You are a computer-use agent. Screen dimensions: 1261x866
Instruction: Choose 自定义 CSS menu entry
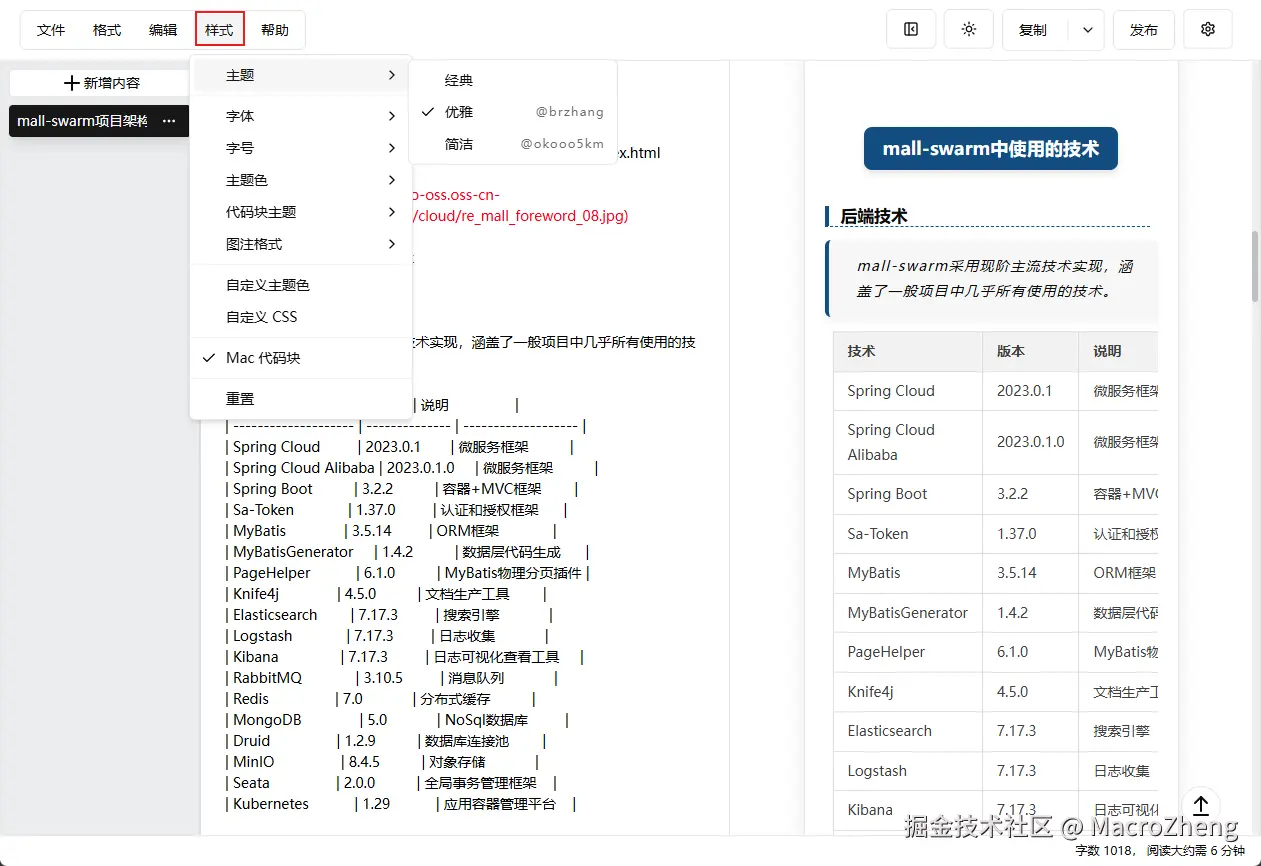[x=301, y=317]
